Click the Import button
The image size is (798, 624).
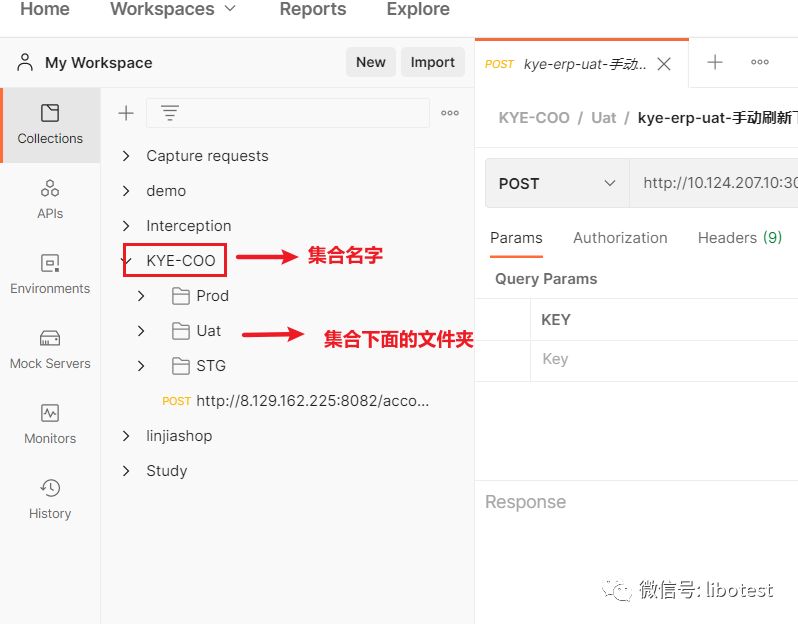(x=433, y=62)
